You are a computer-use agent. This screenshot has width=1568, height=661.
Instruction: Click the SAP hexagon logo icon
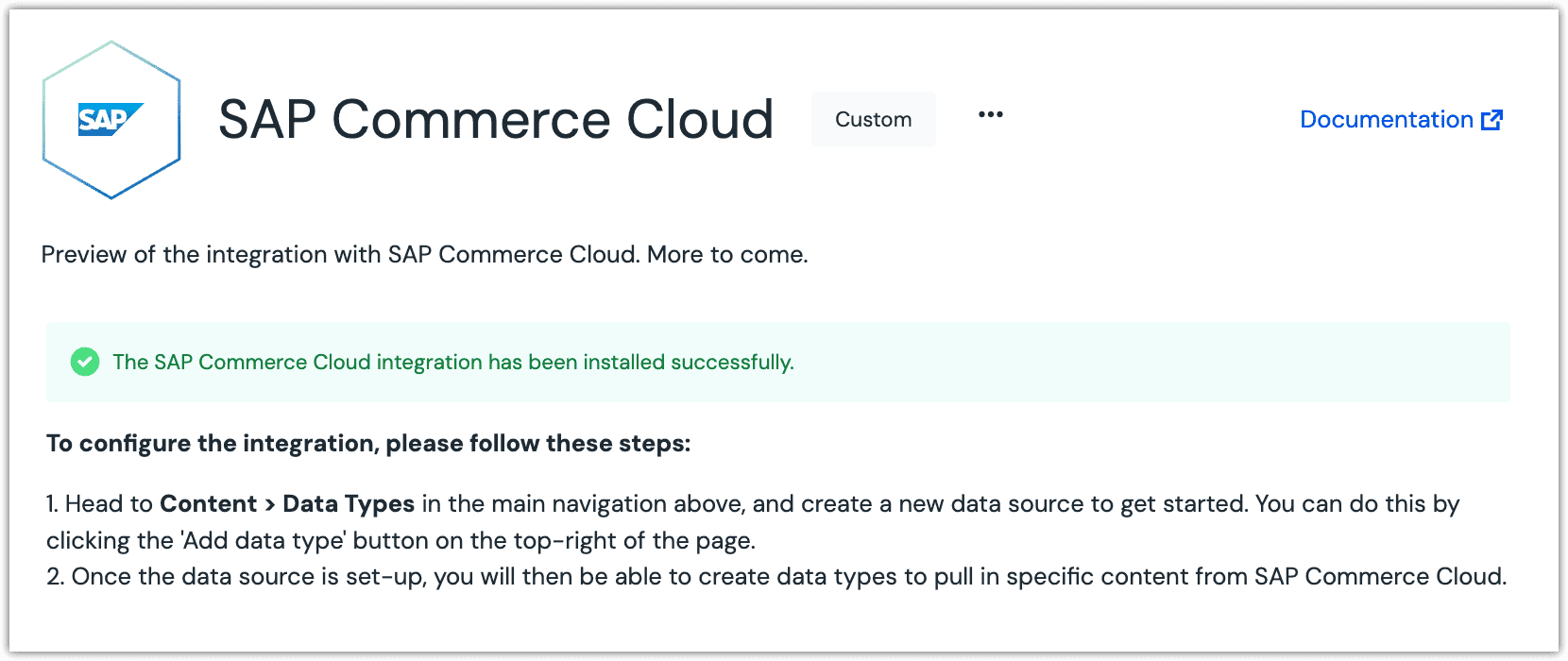(x=111, y=120)
